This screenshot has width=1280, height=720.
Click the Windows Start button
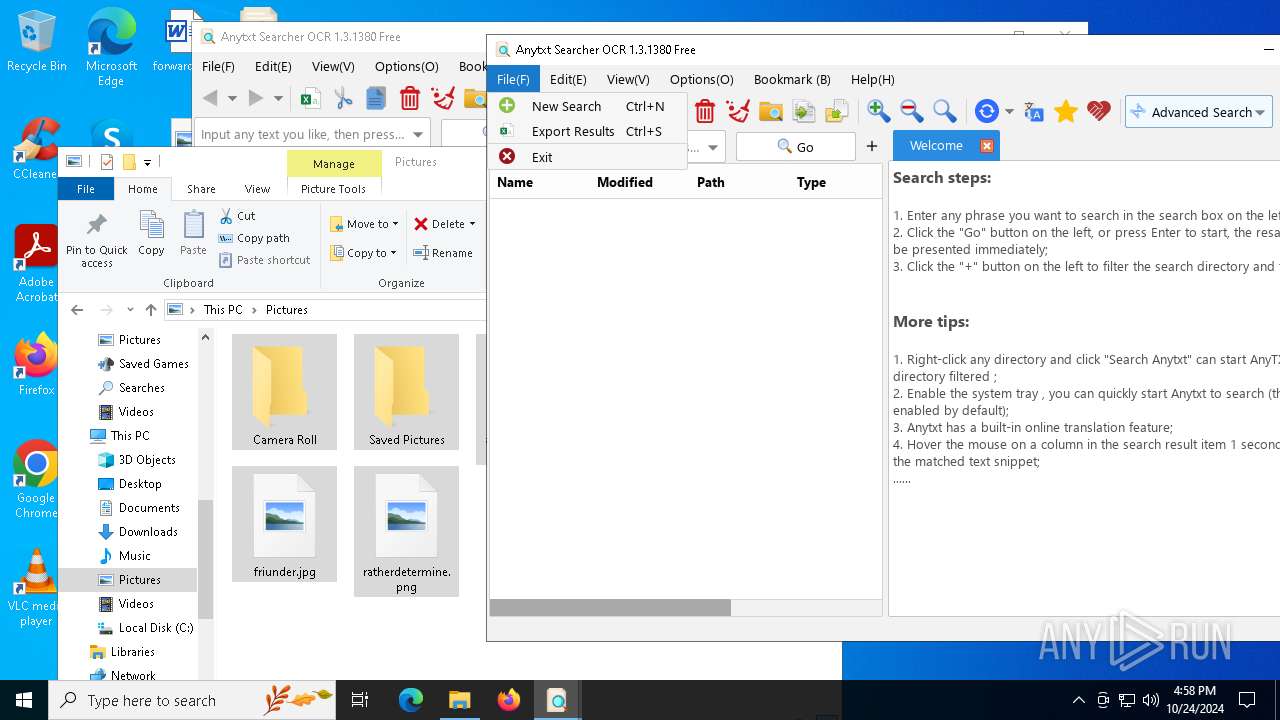[24, 700]
